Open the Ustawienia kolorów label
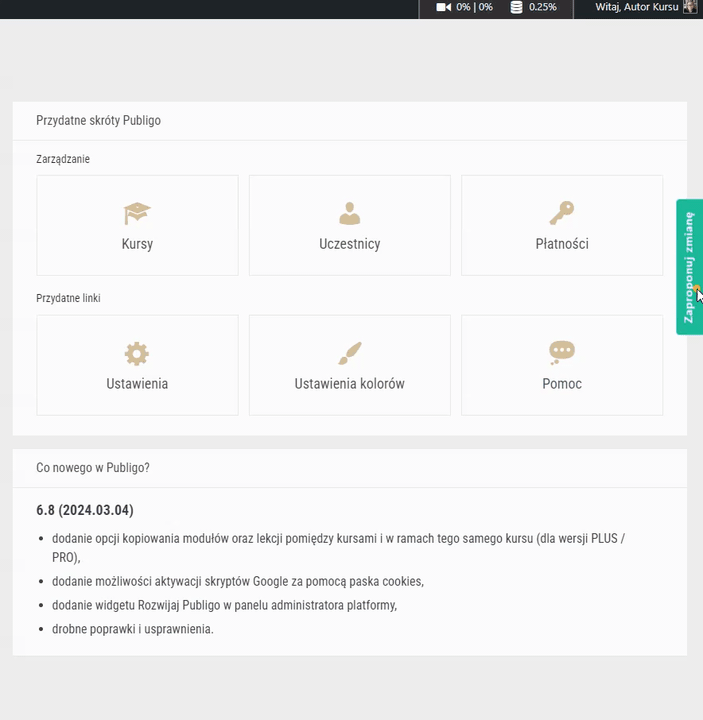Image resolution: width=703 pixels, height=720 pixels. (x=349, y=384)
